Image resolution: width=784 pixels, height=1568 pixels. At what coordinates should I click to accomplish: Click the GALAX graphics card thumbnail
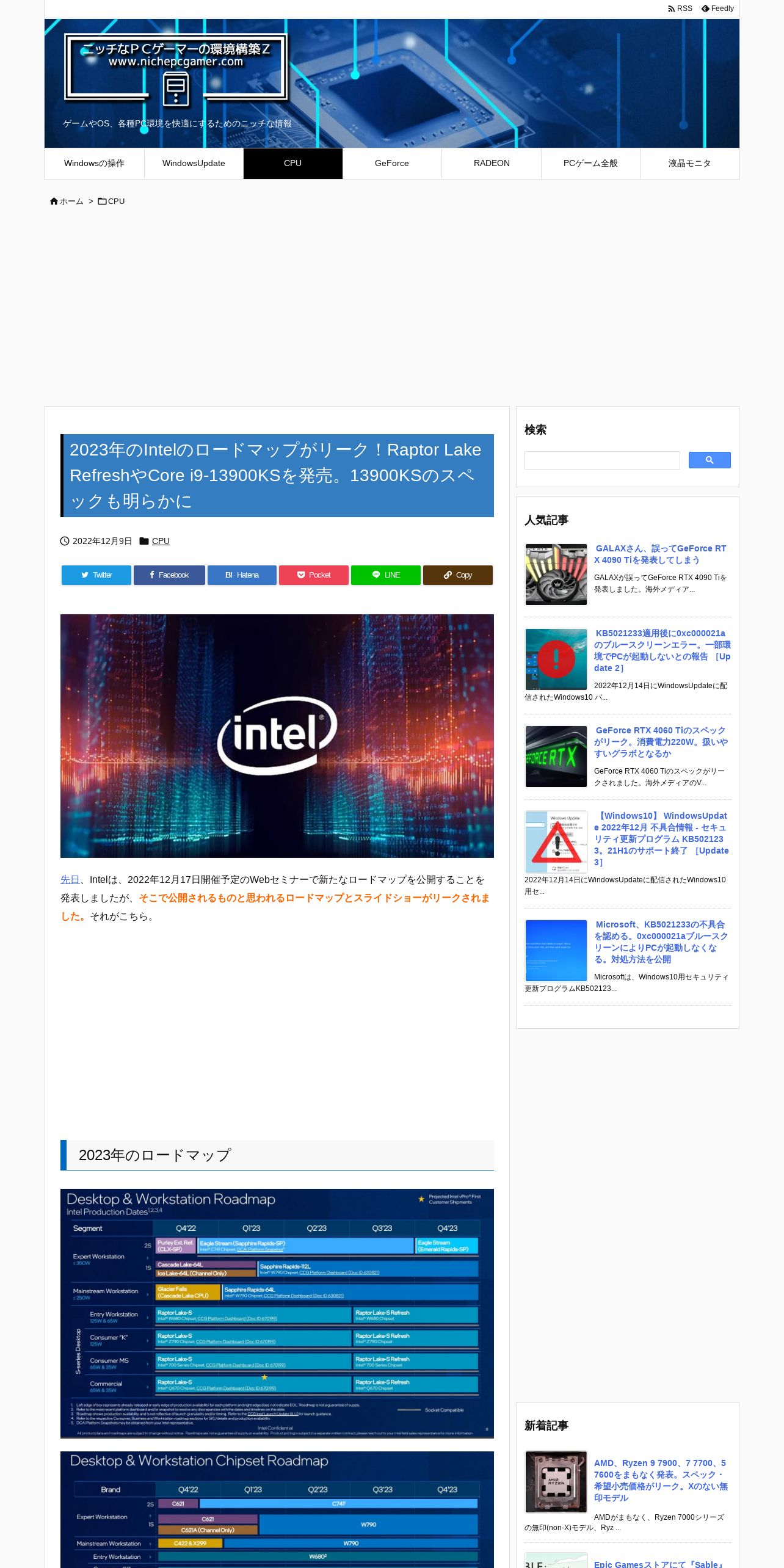556,575
